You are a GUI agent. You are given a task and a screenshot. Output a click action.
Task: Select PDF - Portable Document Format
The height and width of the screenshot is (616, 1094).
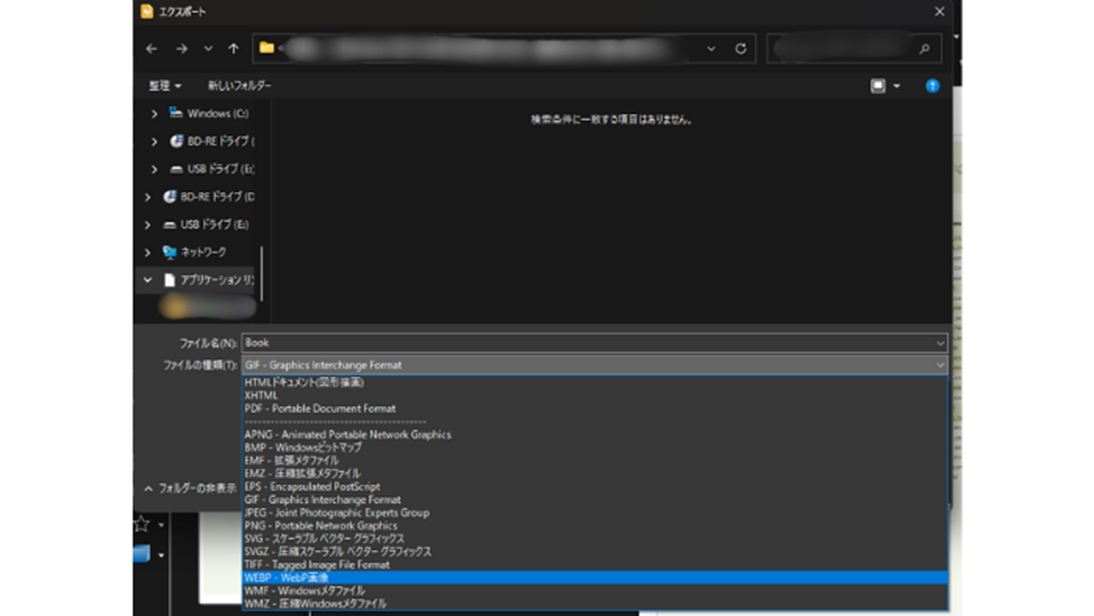(x=320, y=409)
